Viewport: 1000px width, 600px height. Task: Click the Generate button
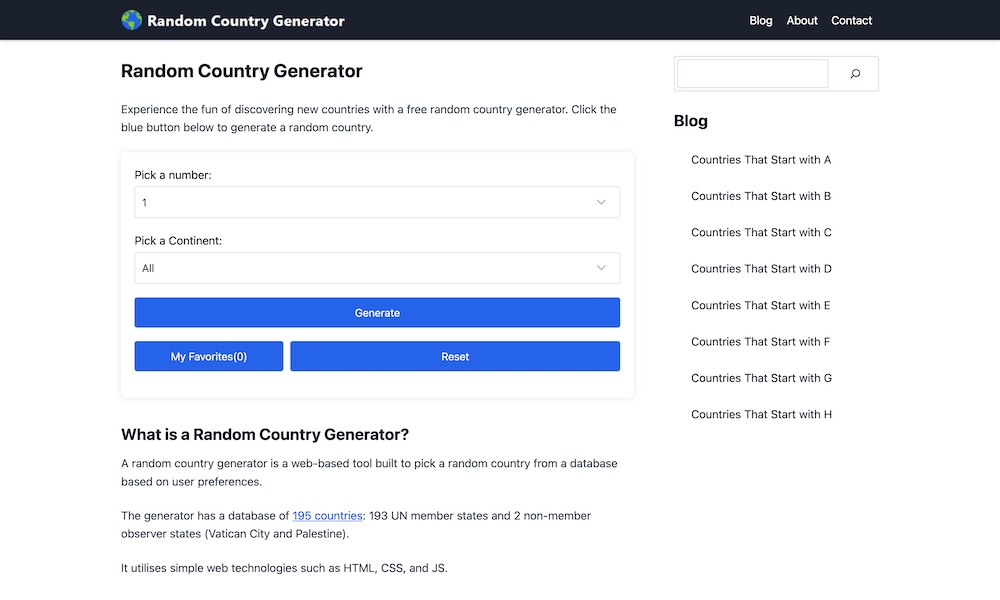(377, 312)
